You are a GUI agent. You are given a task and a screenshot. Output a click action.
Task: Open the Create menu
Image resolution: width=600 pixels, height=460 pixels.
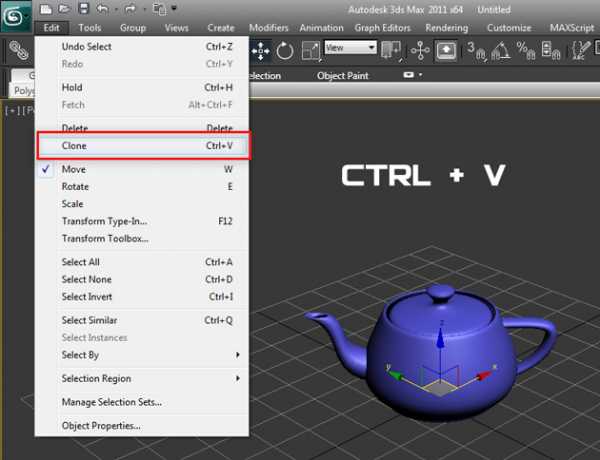click(x=220, y=28)
